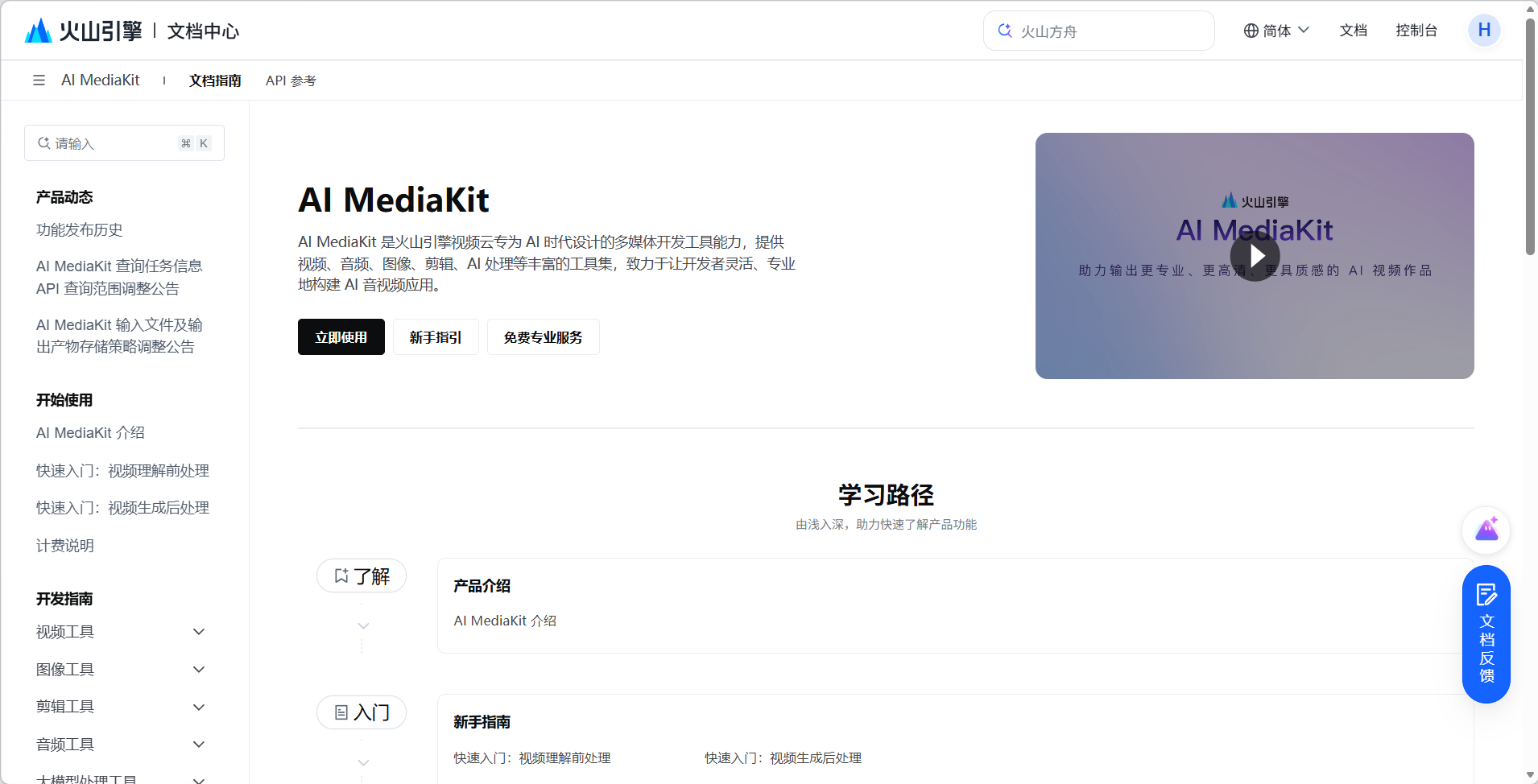Collapse the chevron under 入门 badge
The image size is (1538, 784).
pos(363,762)
